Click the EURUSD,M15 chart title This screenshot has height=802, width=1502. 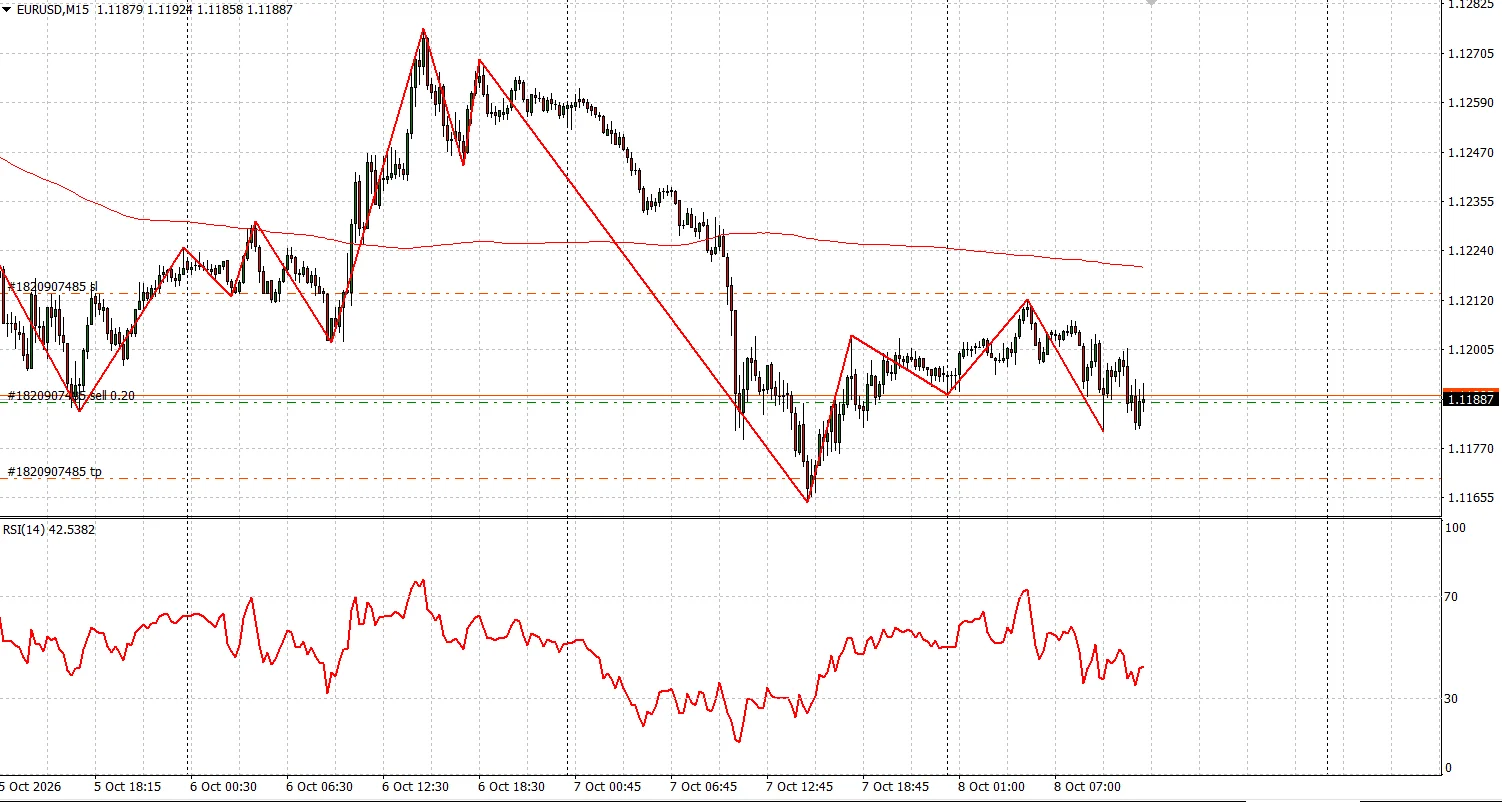pyautogui.click(x=52, y=10)
